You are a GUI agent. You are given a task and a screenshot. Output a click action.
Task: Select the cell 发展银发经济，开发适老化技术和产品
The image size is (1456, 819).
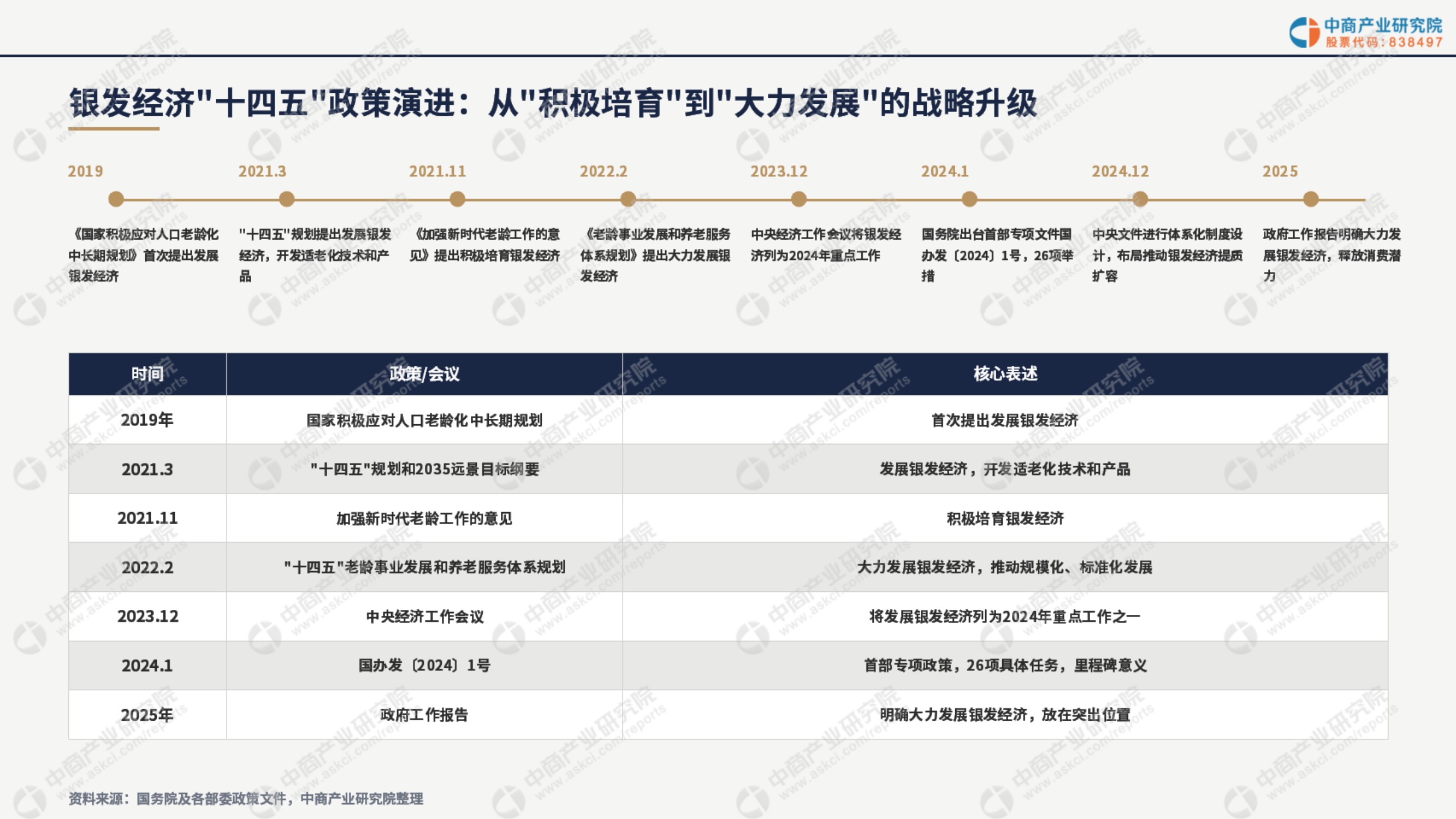1005,468
